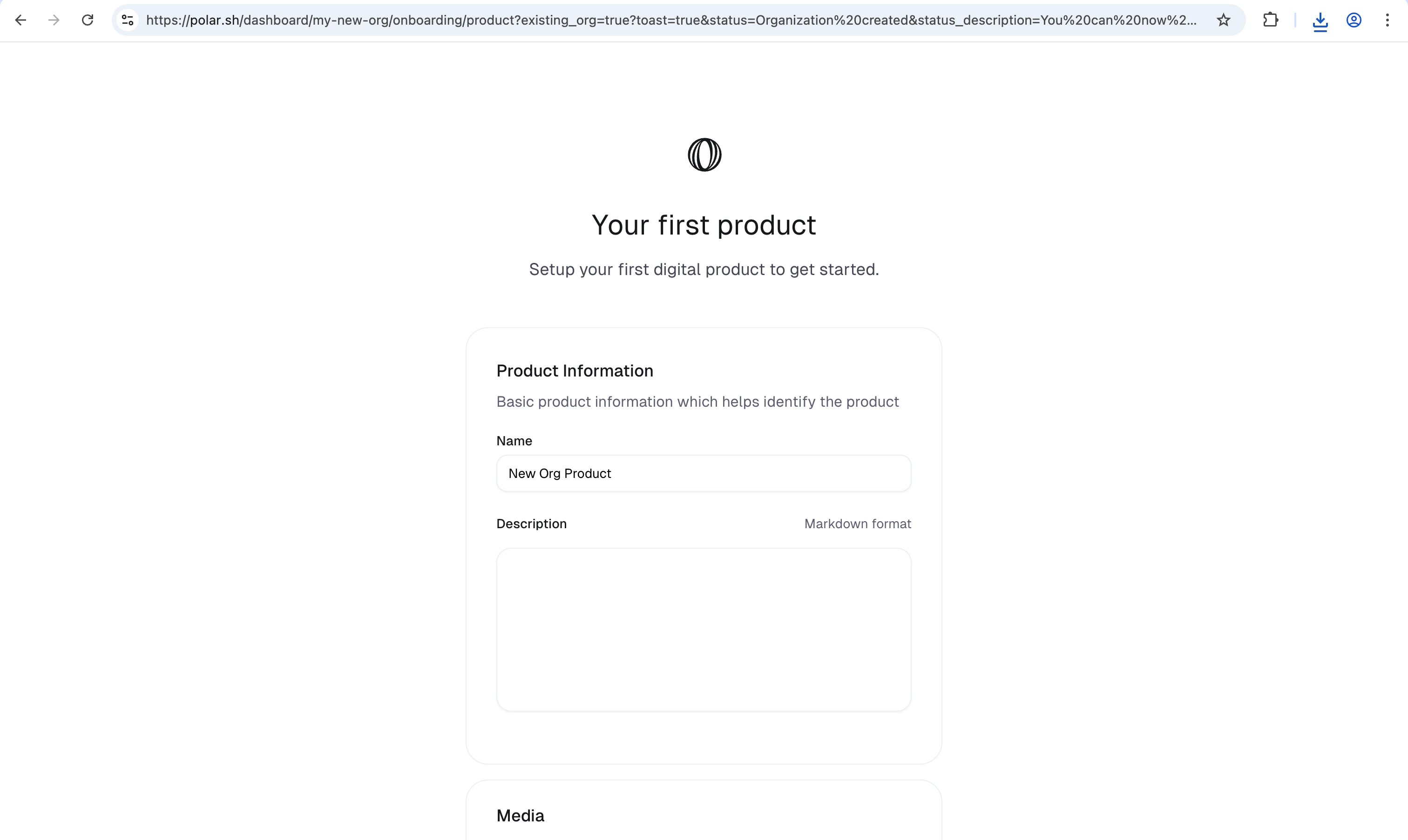Click the Markdown format label
This screenshot has height=840, width=1408.
point(857,524)
